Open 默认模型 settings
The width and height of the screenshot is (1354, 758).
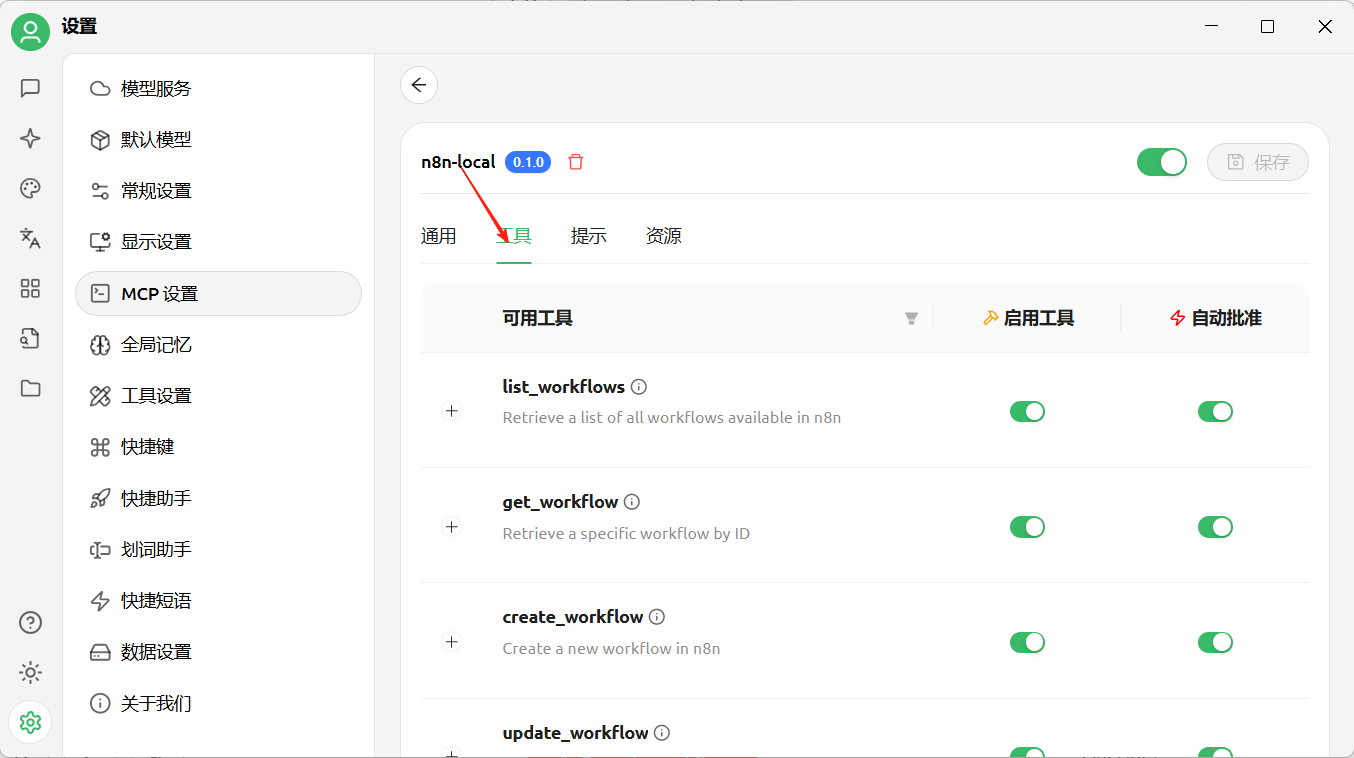point(218,140)
